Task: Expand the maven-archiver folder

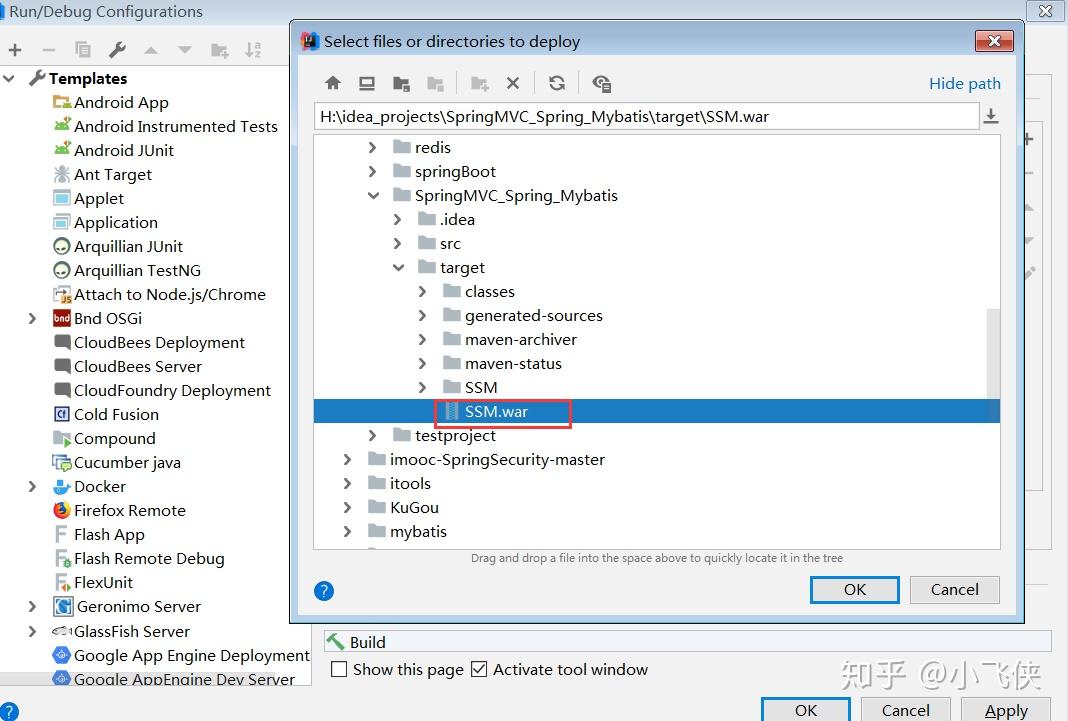Action: (x=422, y=339)
